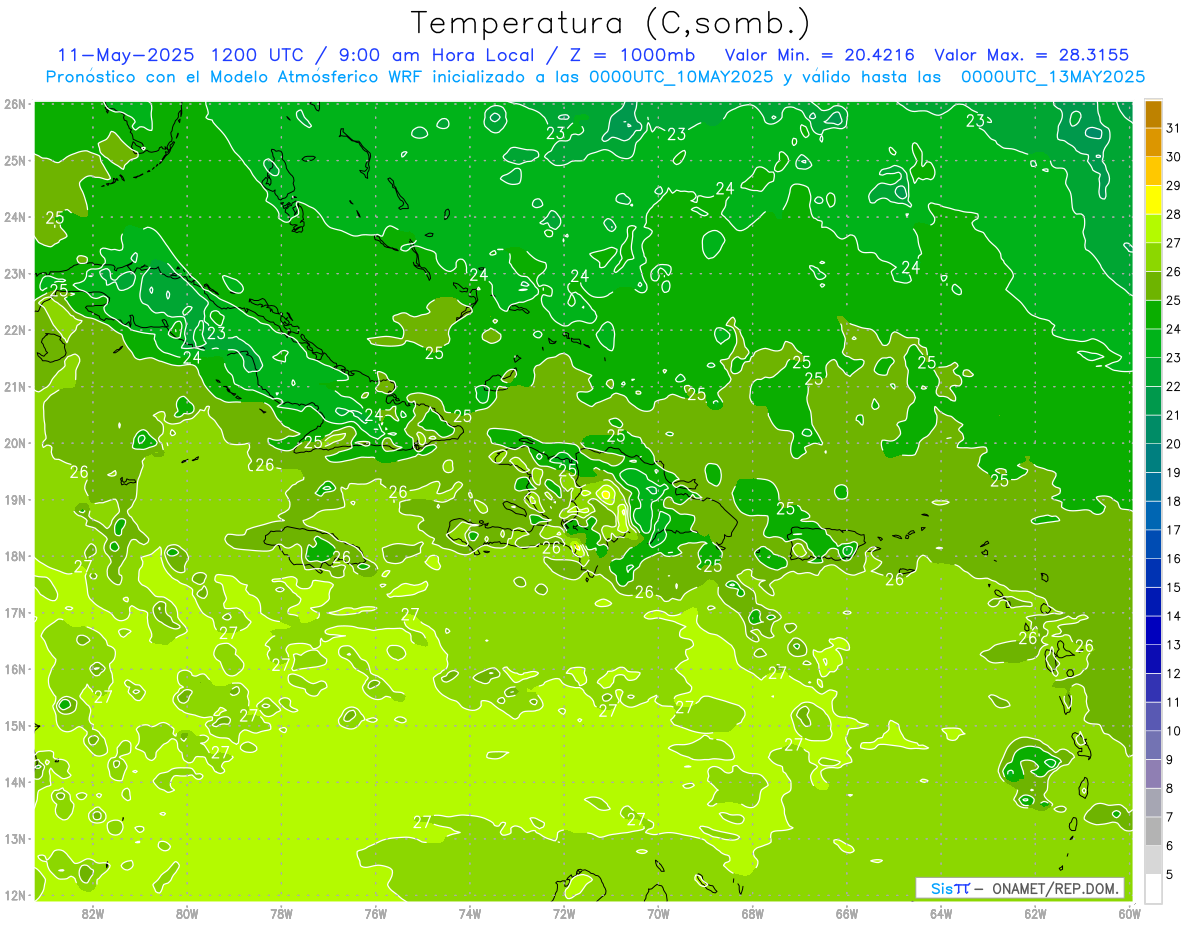Click the 21 label on the color scale

point(1174,415)
